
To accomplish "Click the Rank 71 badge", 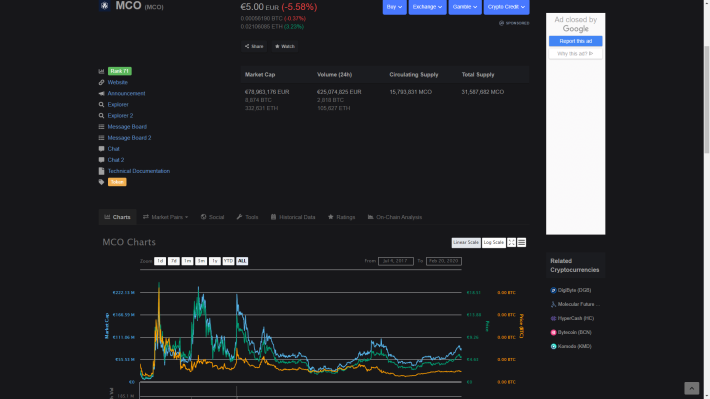I will (x=120, y=71).
